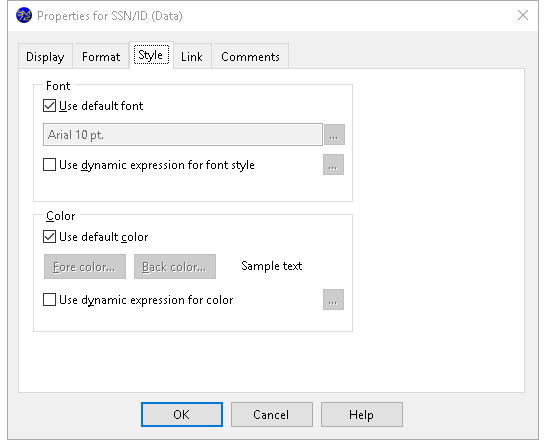Image resolution: width=546 pixels, height=447 pixels.
Task: Enable dynamic expression for color
Action: click(x=49, y=299)
